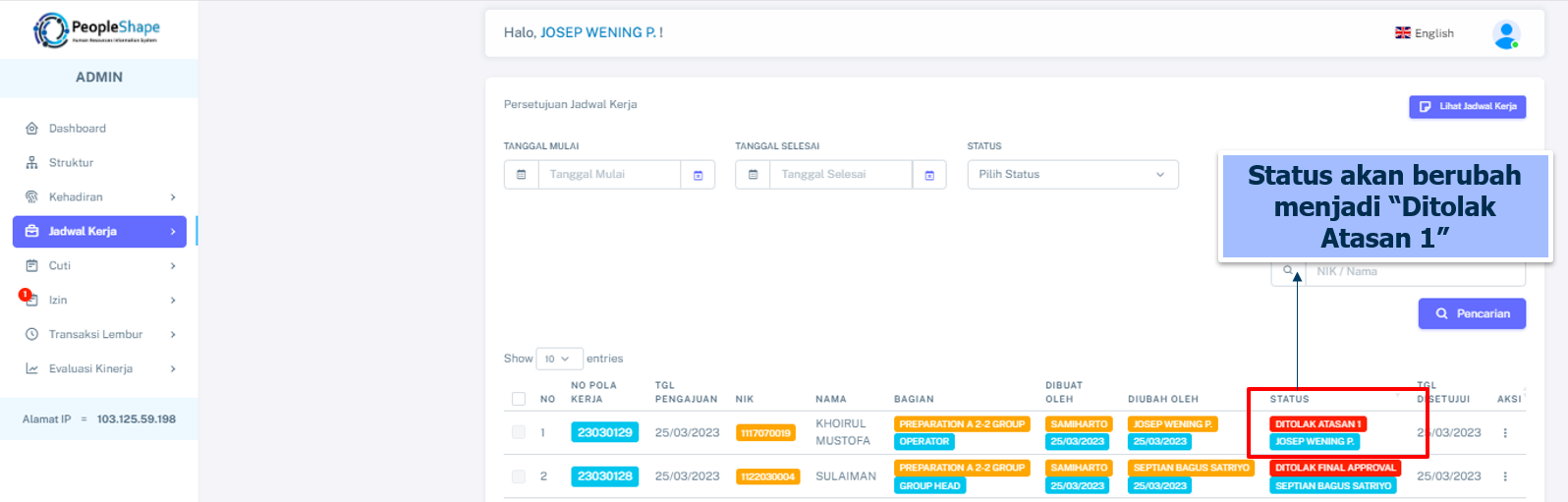Check the row 1 checkbox

[x=519, y=432]
